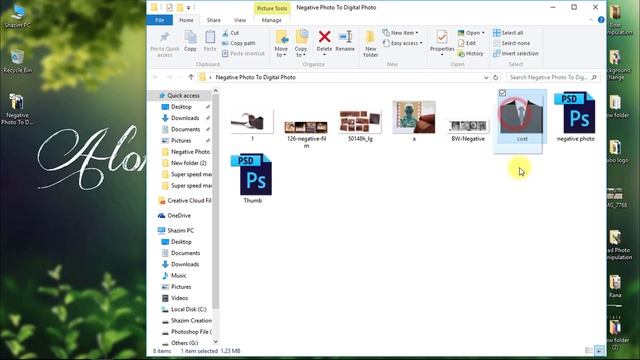
Task: Open the Manage tab
Action: (271, 20)
